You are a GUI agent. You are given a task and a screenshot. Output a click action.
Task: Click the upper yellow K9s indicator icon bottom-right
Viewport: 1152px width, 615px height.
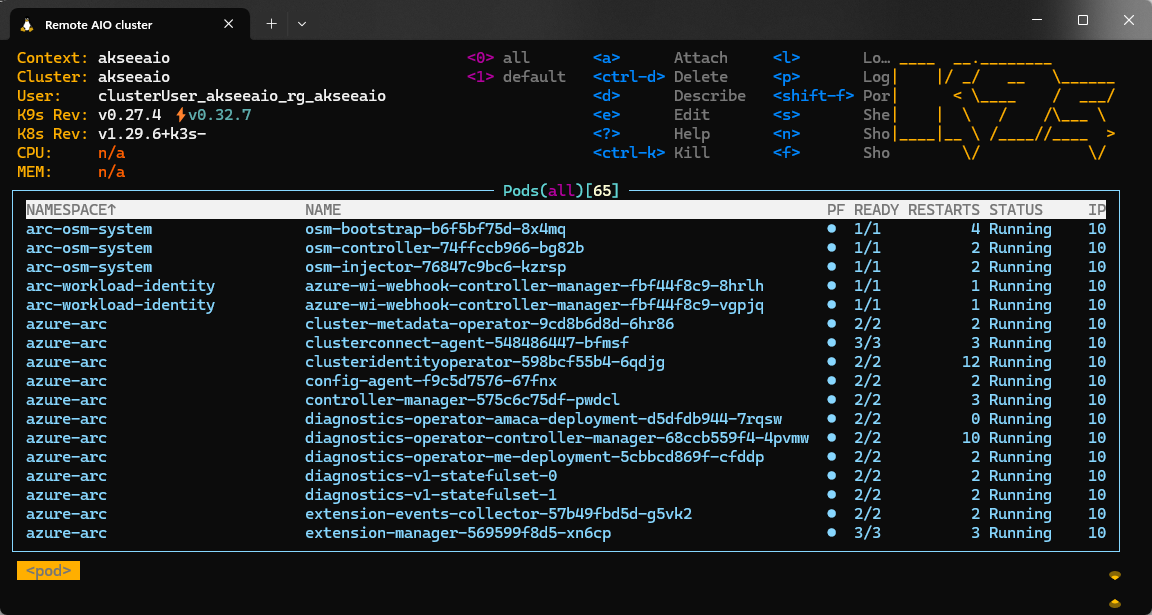coord(1113,574)
